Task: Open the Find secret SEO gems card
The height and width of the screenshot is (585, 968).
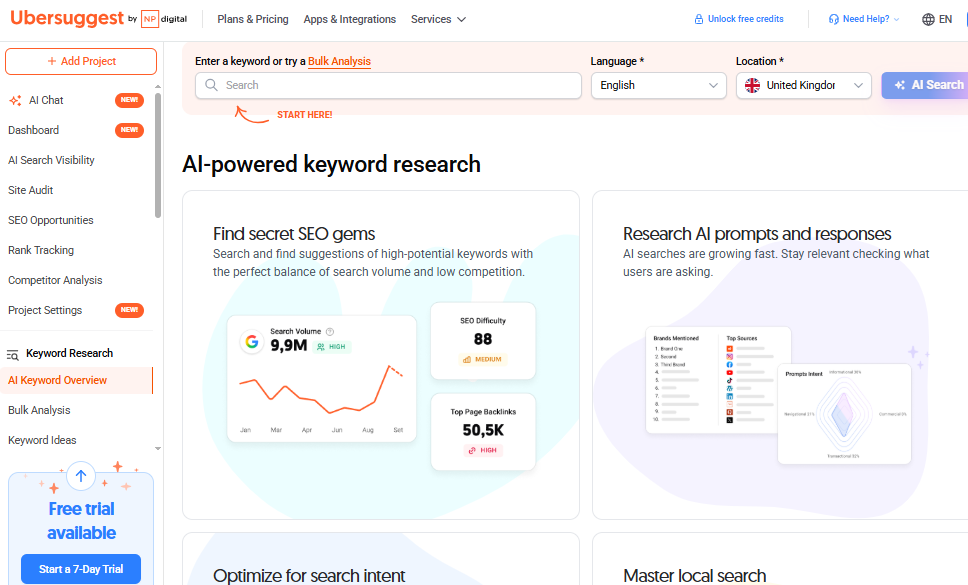Action: click(x=381, y=355)
